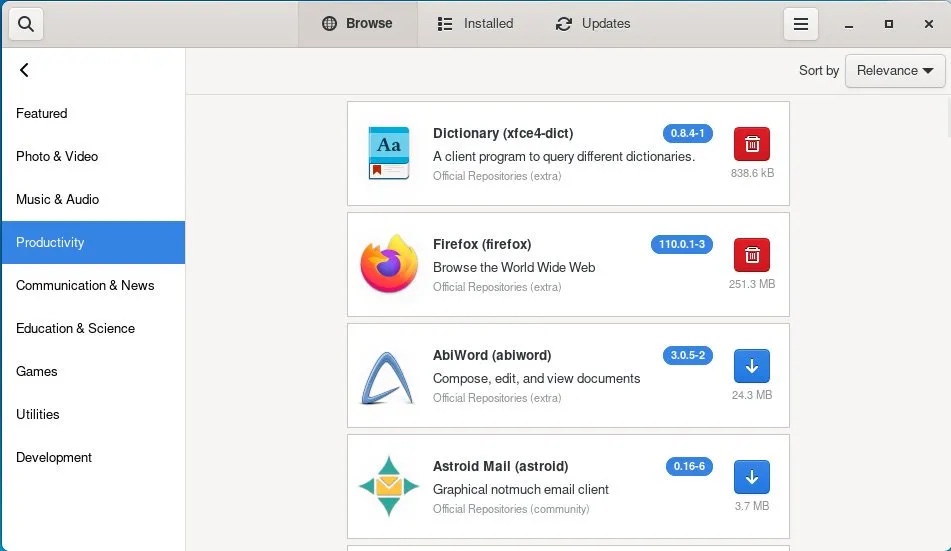Open the Games category
The width and height of the screenshot is (951, 551).
[37, 372]
